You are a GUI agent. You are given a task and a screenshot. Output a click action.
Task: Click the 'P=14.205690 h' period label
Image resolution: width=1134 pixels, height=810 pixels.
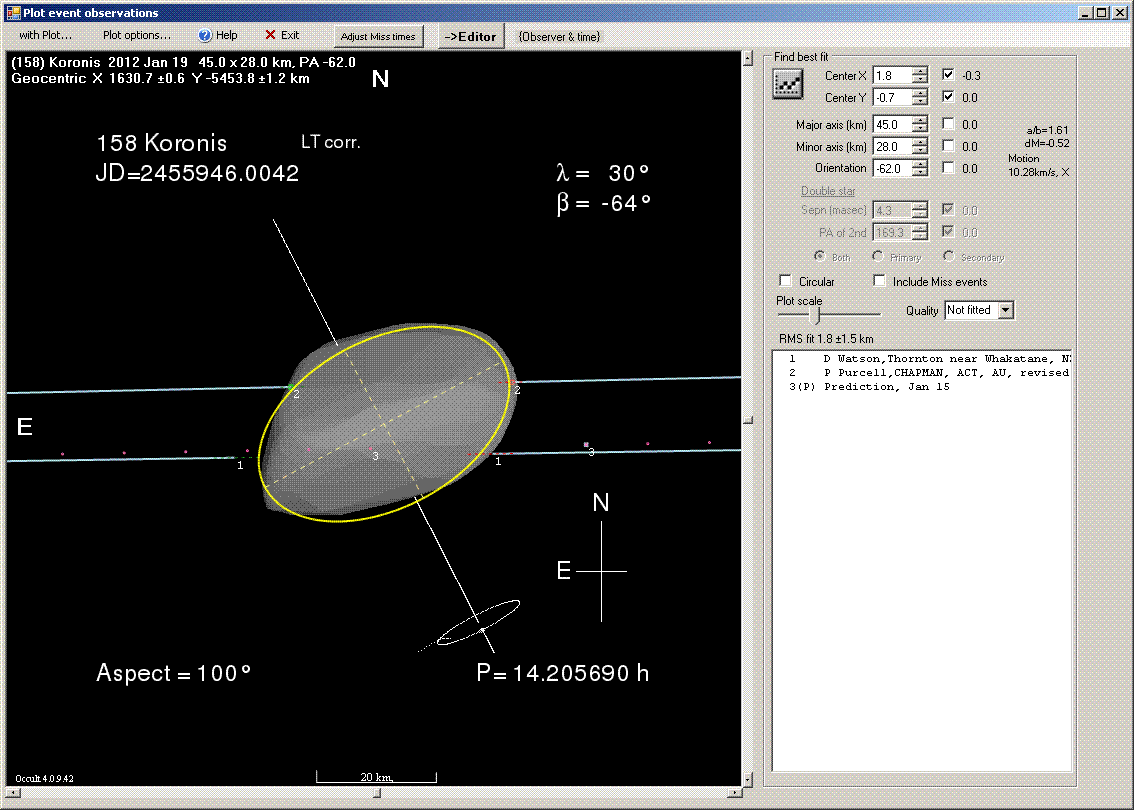click(563, 673)
